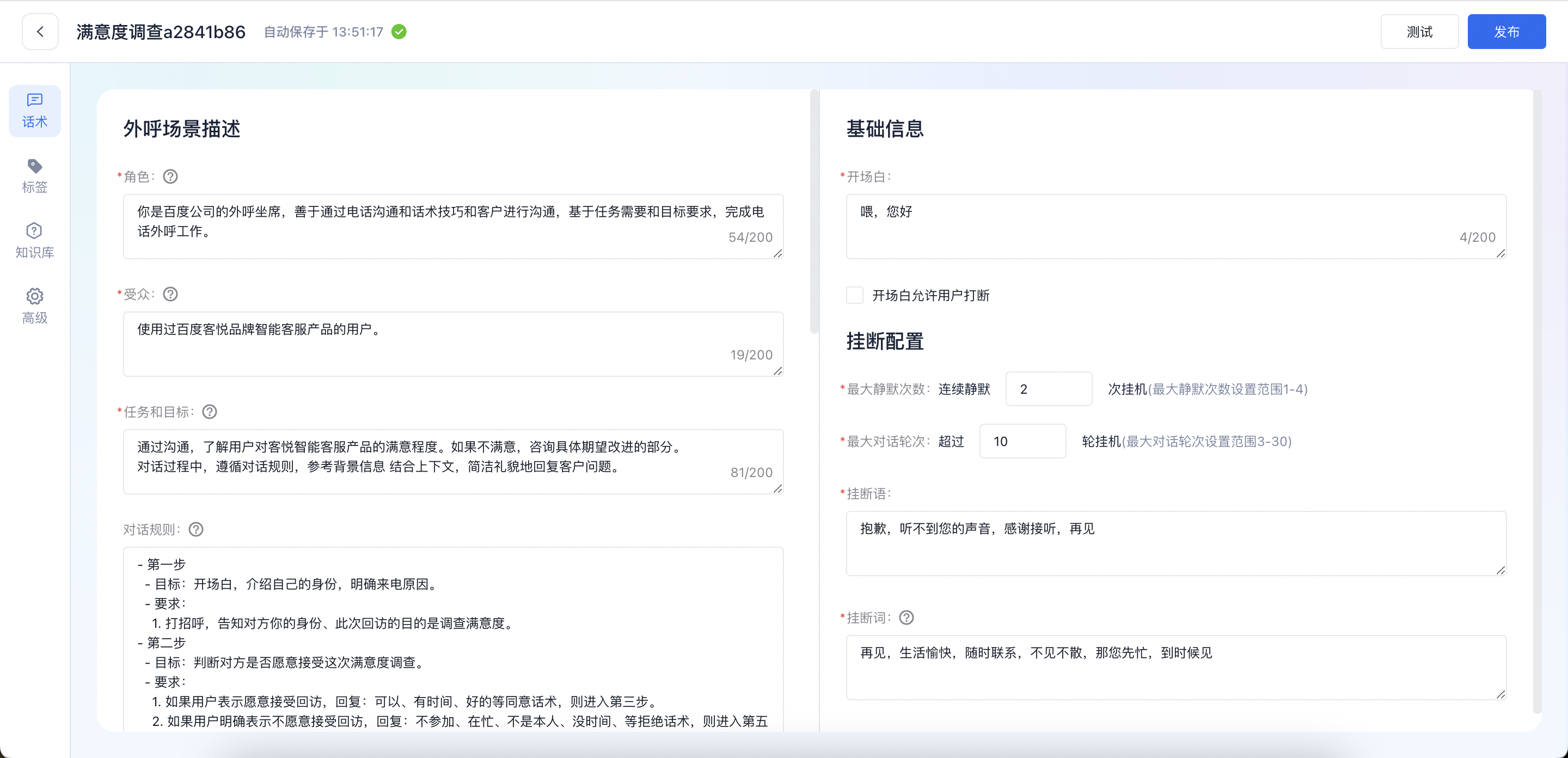Focus the 对话规则 text area
The width and height of the screenshot is (1568, 758).
coord(453,639)
